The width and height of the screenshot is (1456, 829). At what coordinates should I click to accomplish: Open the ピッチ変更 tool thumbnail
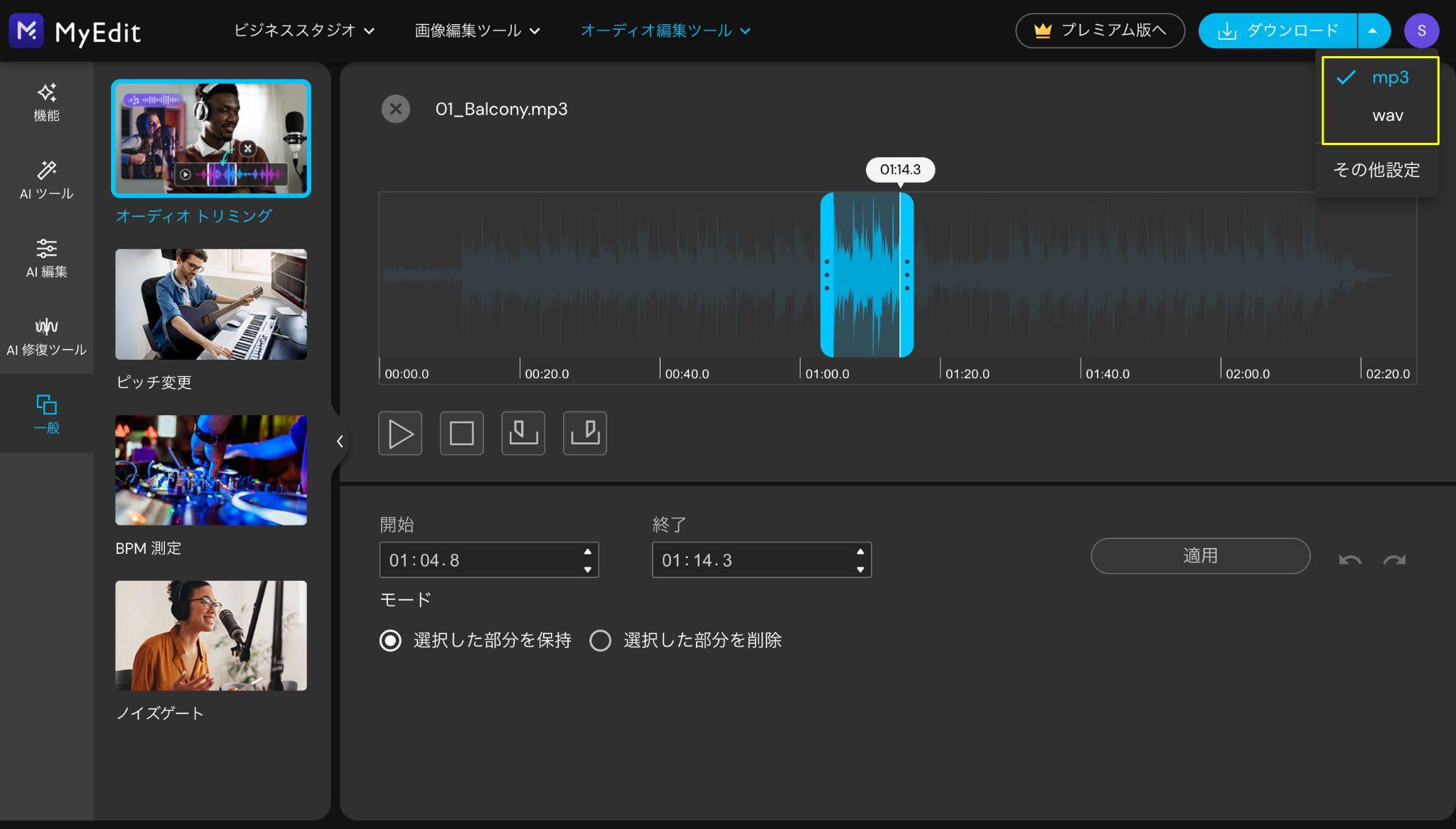point(211,304)
